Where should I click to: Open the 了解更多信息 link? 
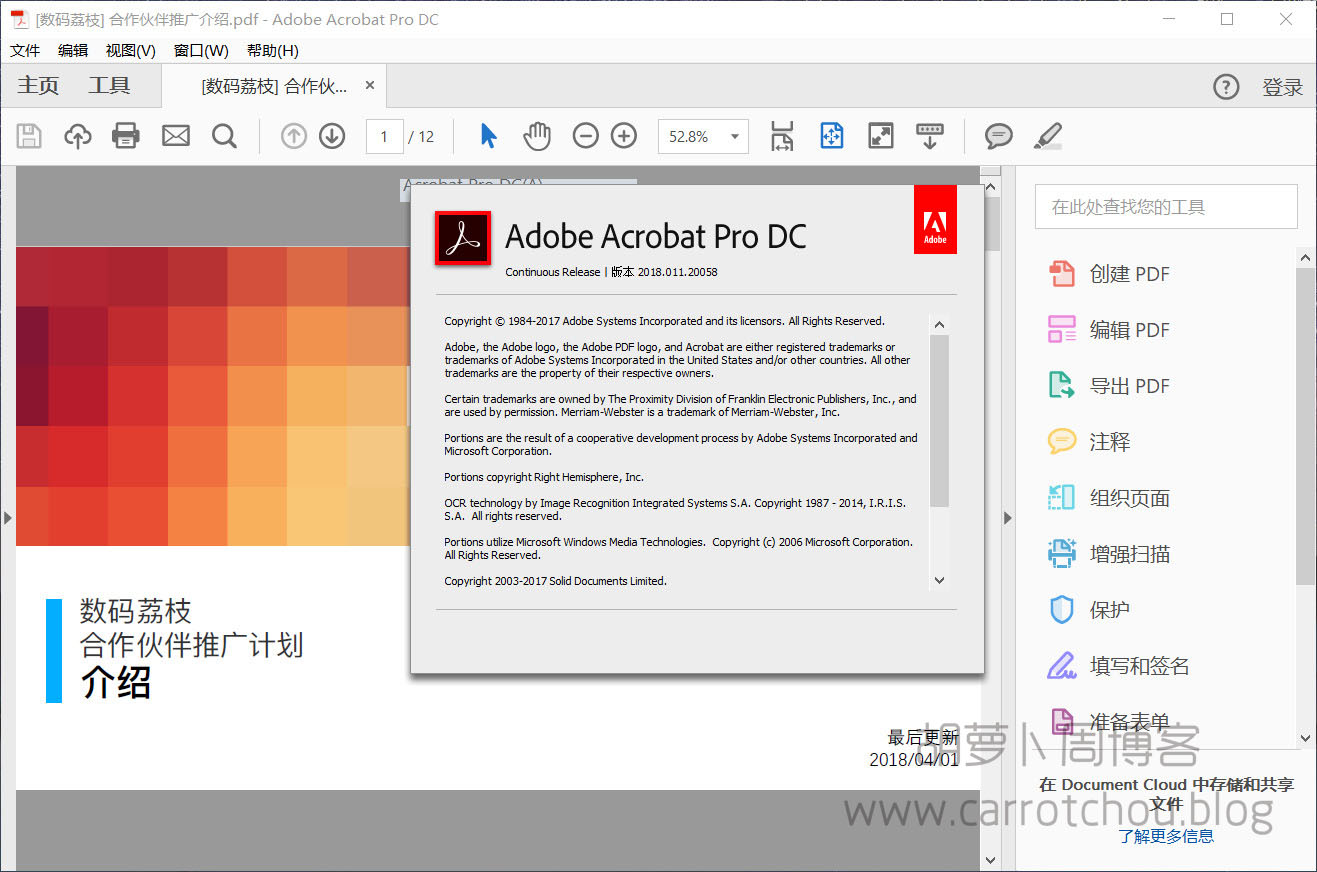[x=1166, y=836]
